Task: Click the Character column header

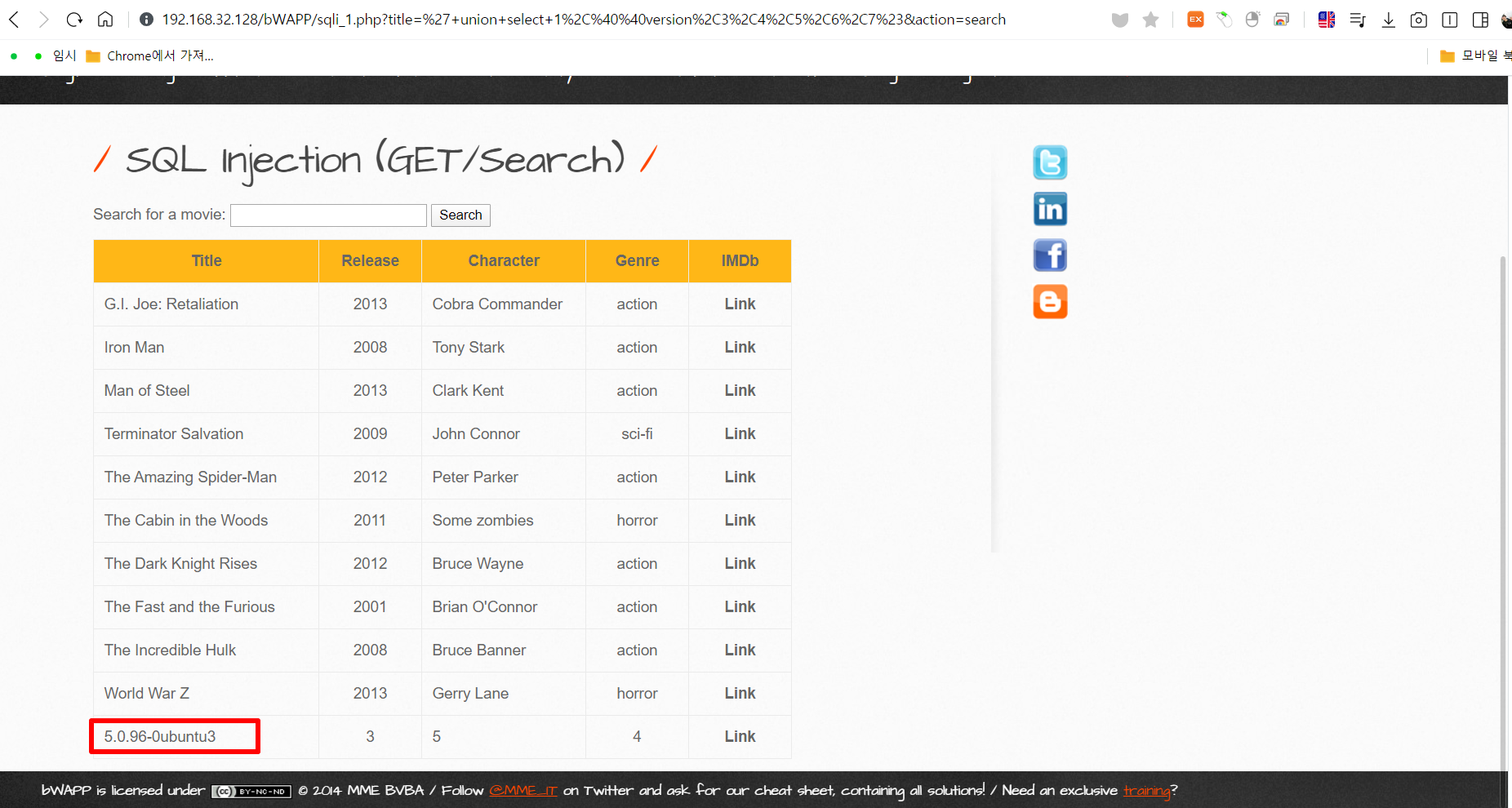Action: click(504, 260)
